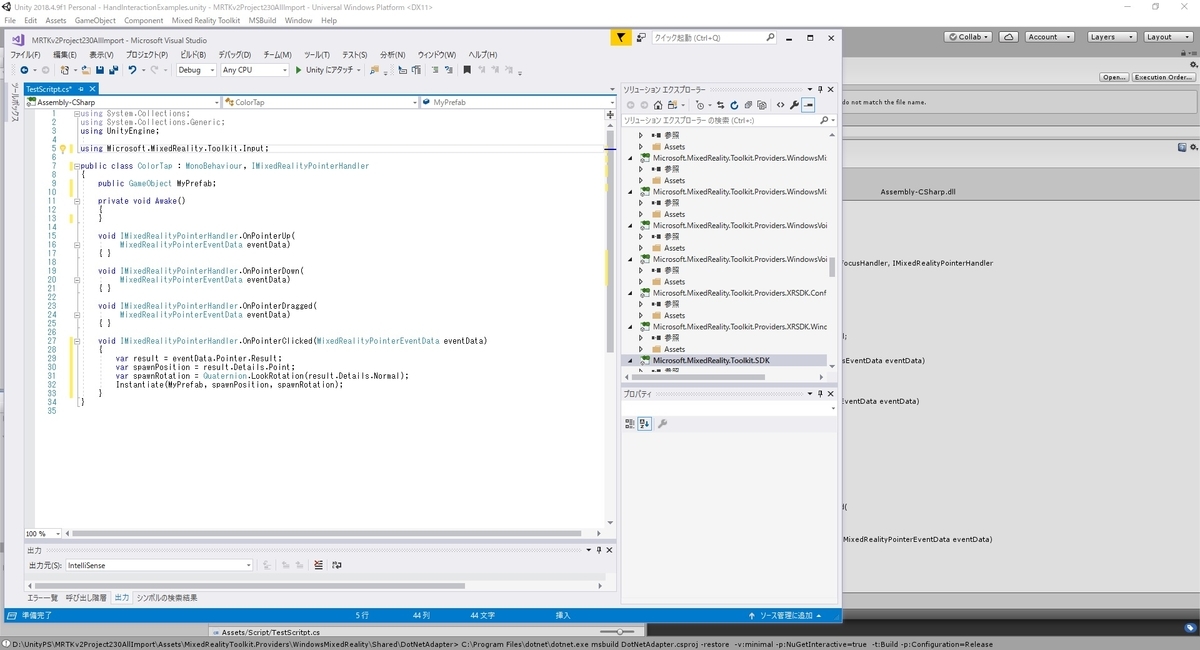The width and height of the screenshot is (1200, 650).
Task: Click the Home icon in Solution Explorer
Action: pos(658,105)
